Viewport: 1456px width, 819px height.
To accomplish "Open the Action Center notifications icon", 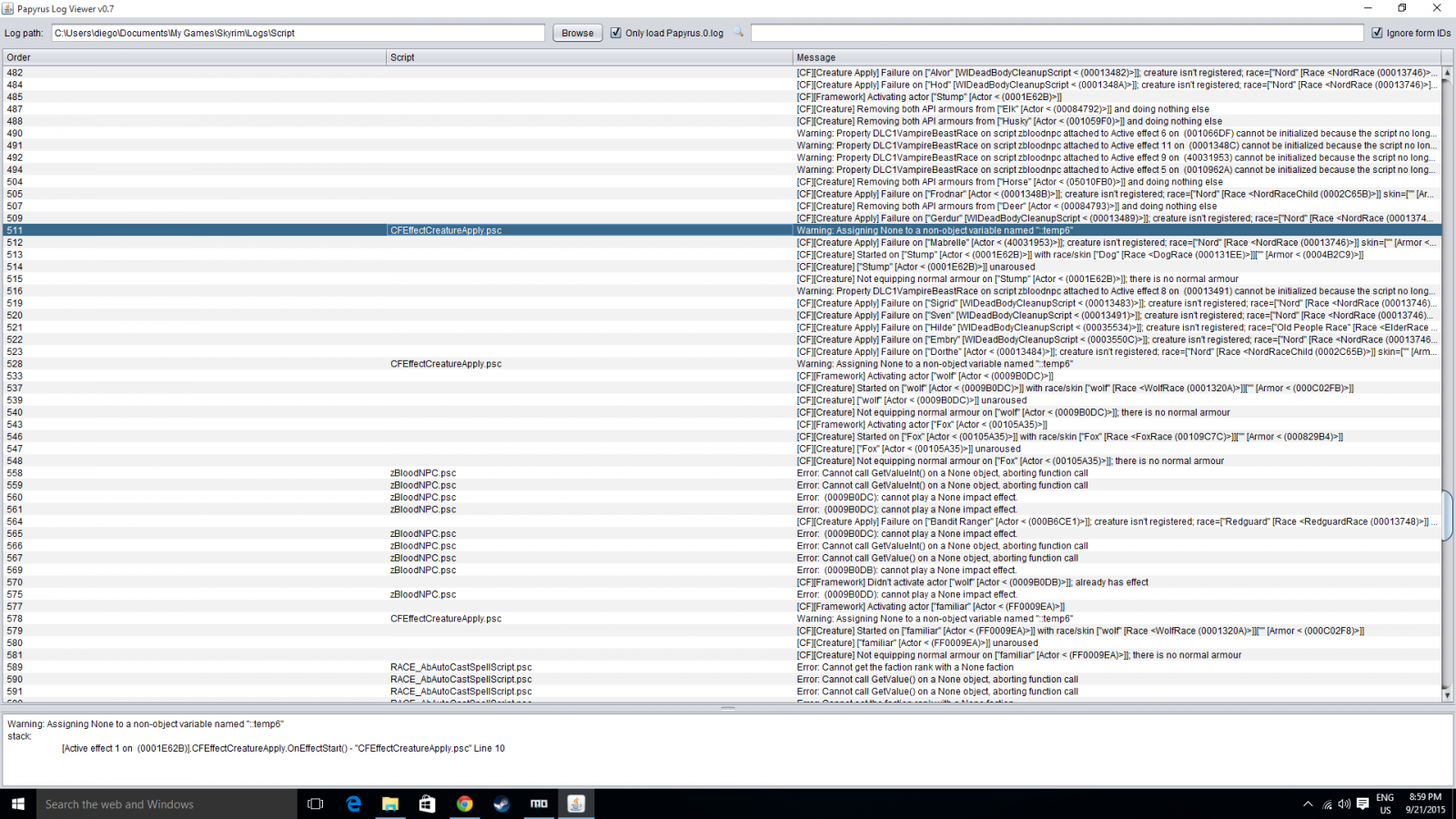I will tap(1362, 804).
